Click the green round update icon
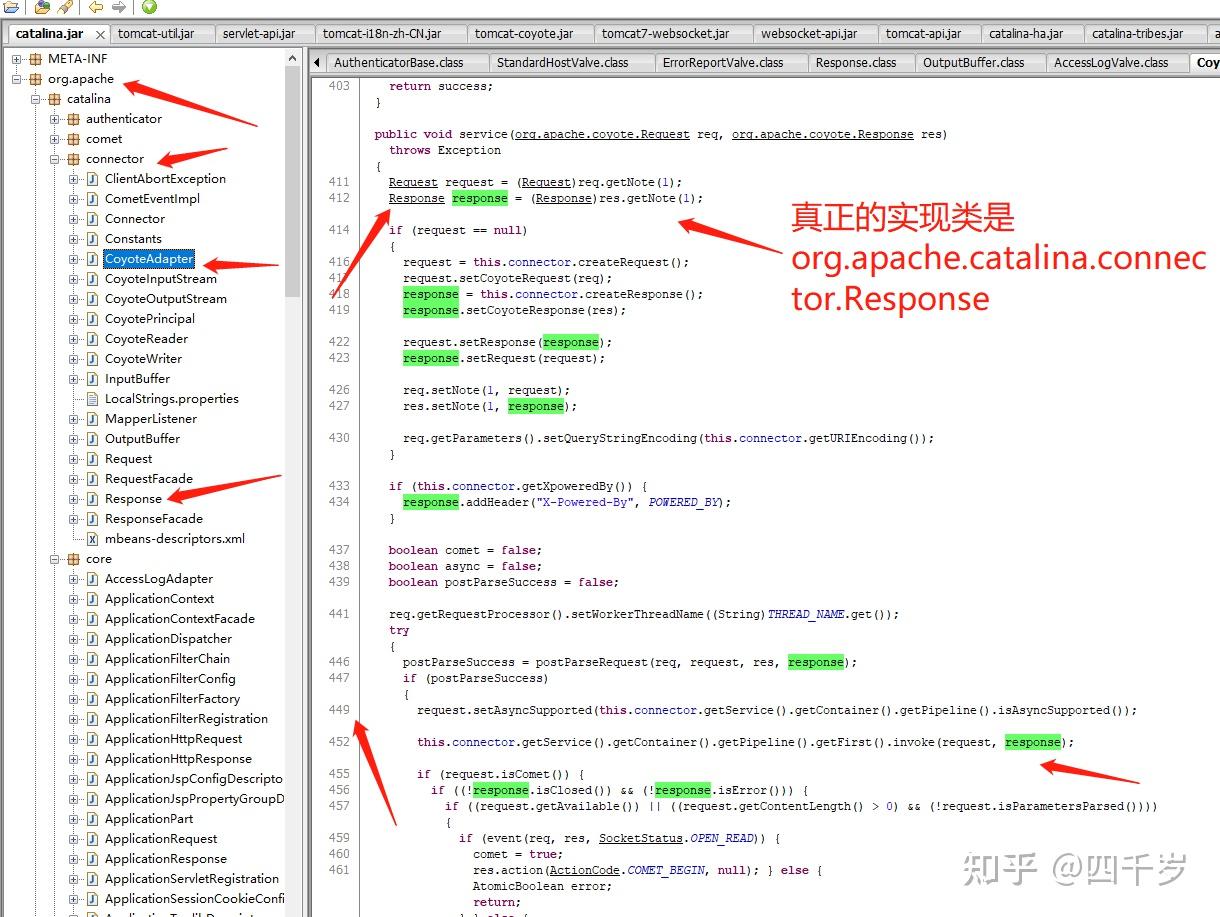1220x917 pixels. [x=148, y=8]
